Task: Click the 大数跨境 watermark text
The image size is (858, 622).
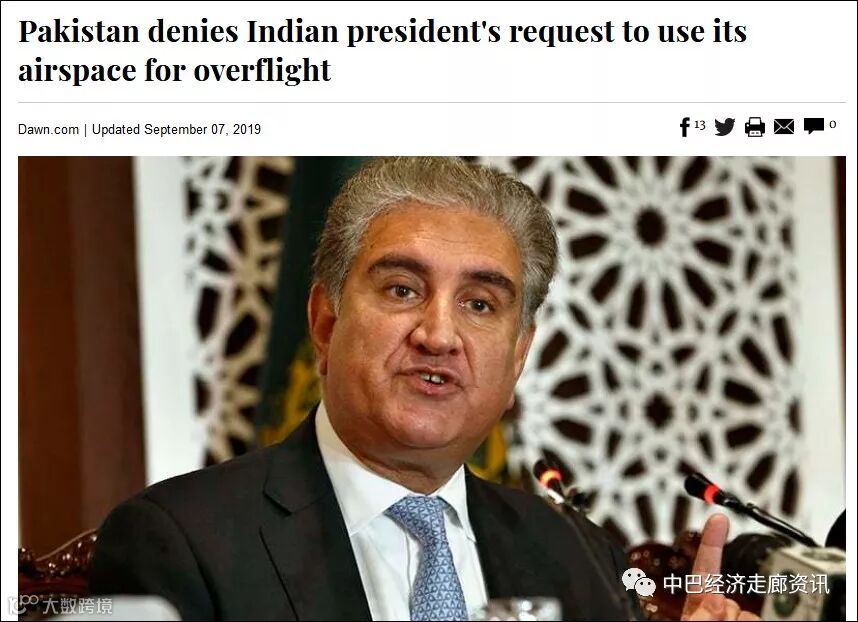Action: (x=77, y=606)
